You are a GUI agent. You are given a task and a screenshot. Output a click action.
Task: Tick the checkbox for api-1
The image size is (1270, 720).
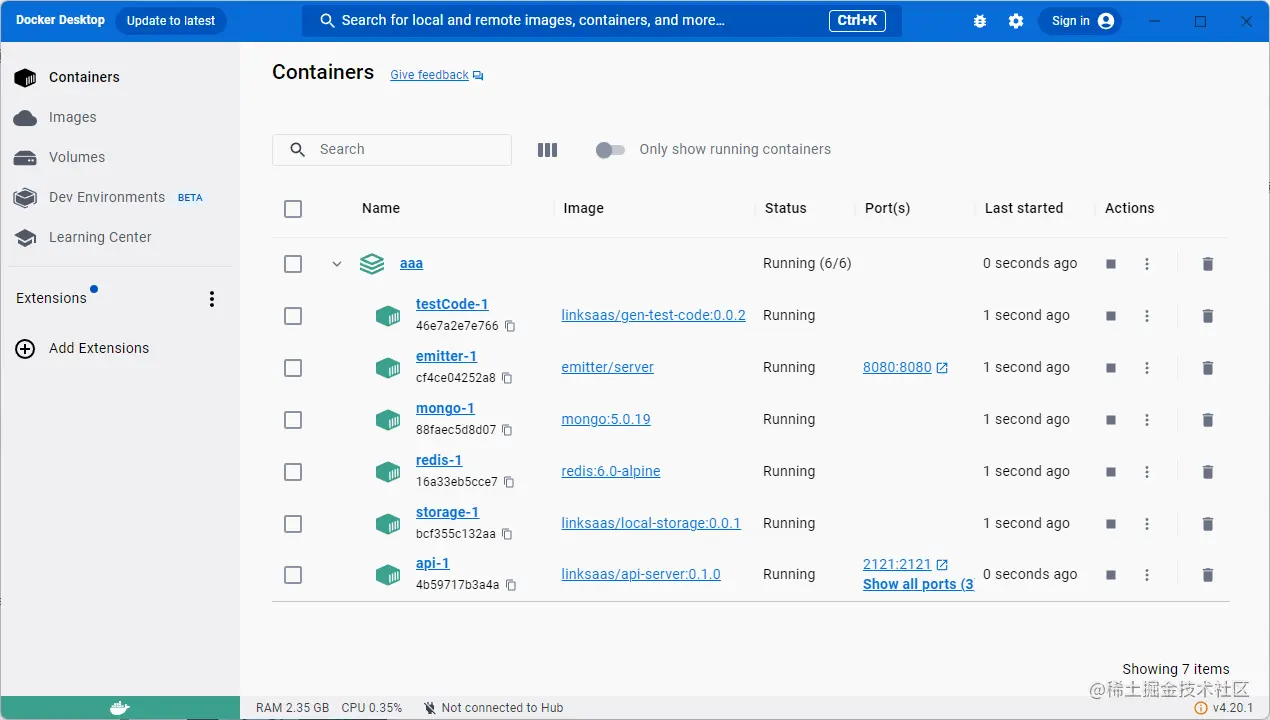point(293,575)
